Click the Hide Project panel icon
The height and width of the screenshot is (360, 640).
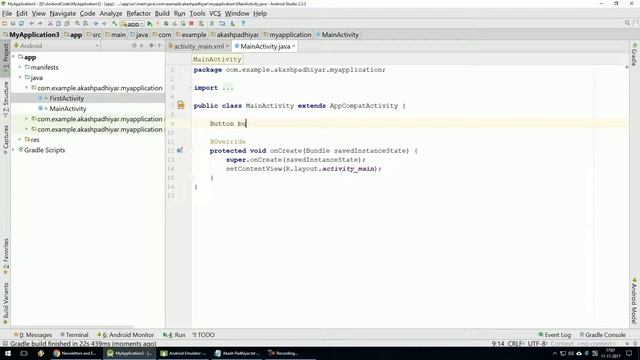coord(160,46)
